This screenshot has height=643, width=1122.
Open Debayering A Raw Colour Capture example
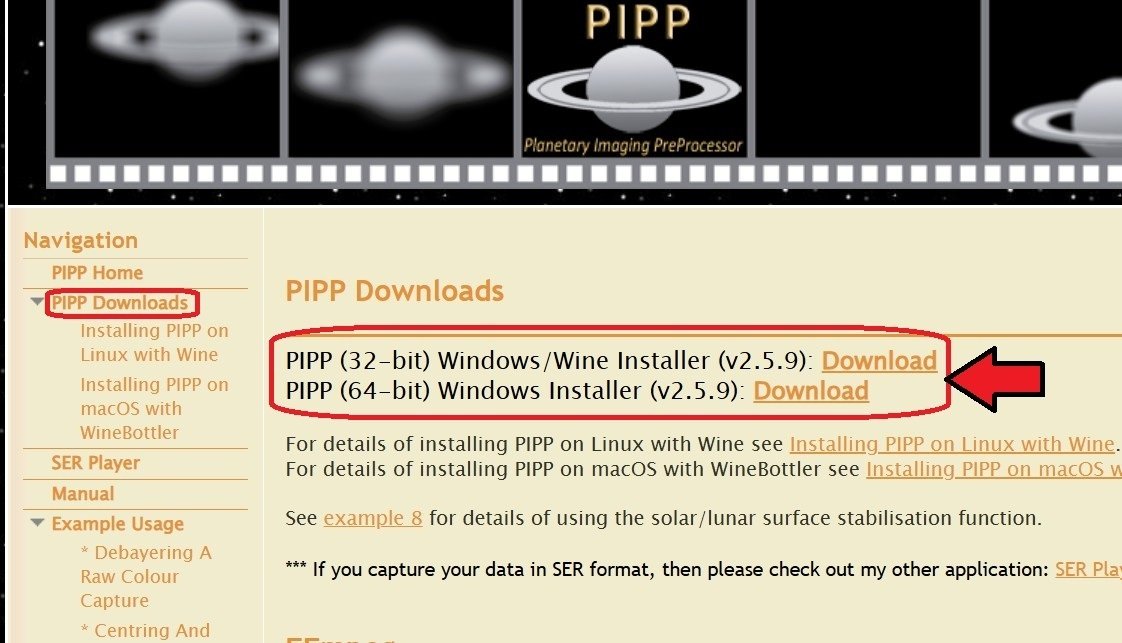146,576
